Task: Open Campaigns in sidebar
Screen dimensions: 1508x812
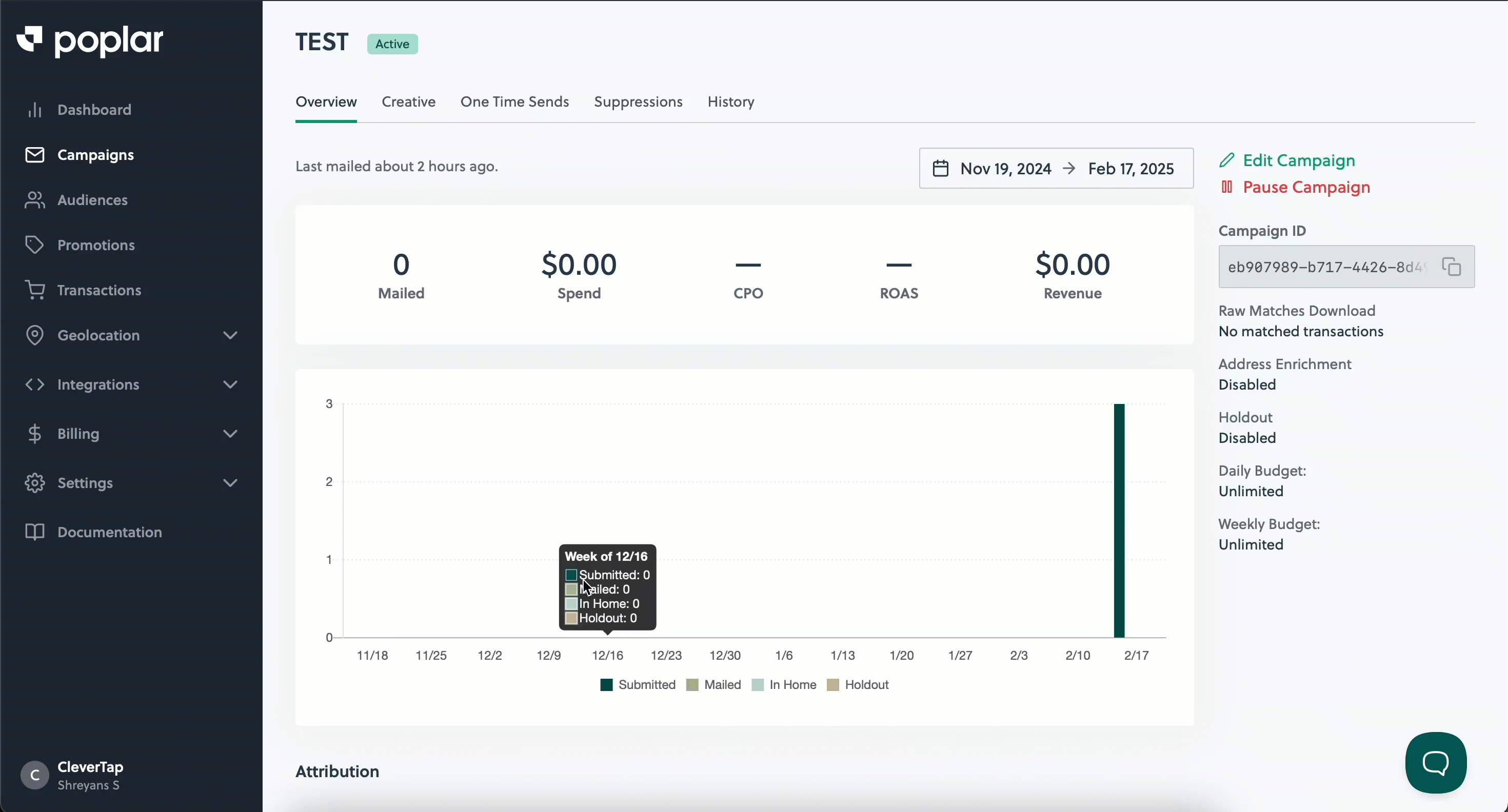Action: [x=95, y=154]
